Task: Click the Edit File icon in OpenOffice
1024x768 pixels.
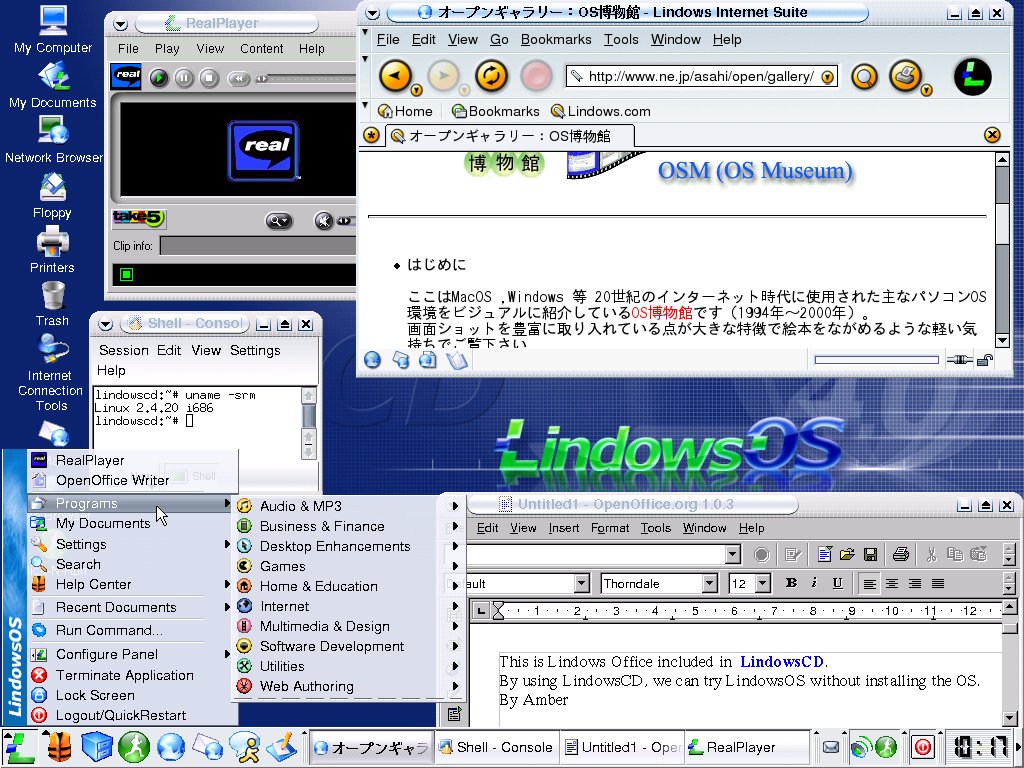Action: tap(793, 554)
